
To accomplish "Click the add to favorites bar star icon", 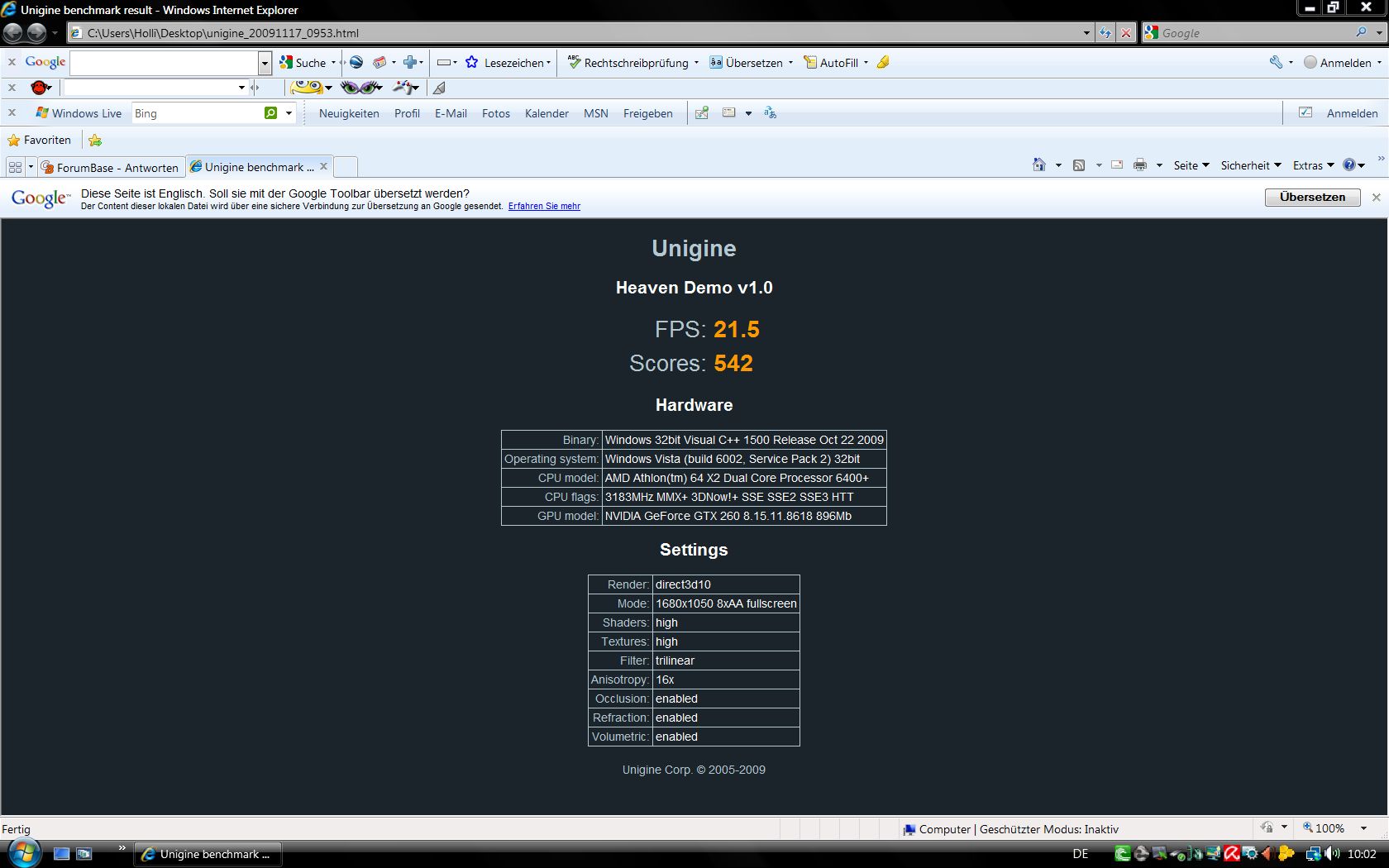I will 95,140.
